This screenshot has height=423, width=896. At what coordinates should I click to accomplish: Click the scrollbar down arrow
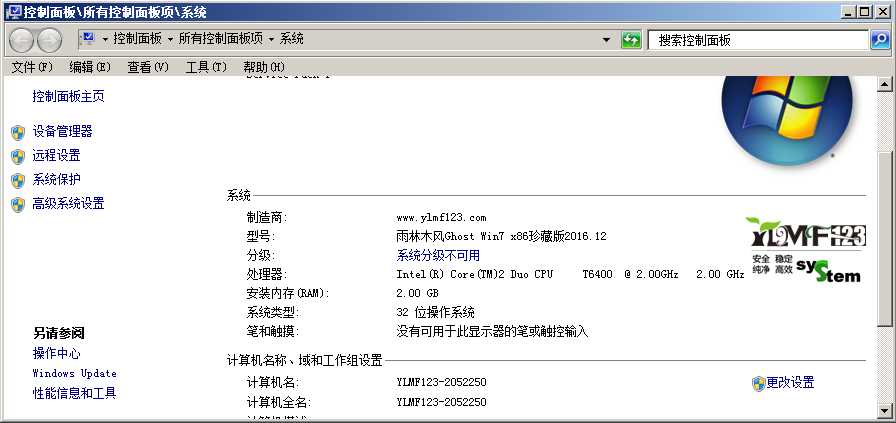click(x=885, y=410)
